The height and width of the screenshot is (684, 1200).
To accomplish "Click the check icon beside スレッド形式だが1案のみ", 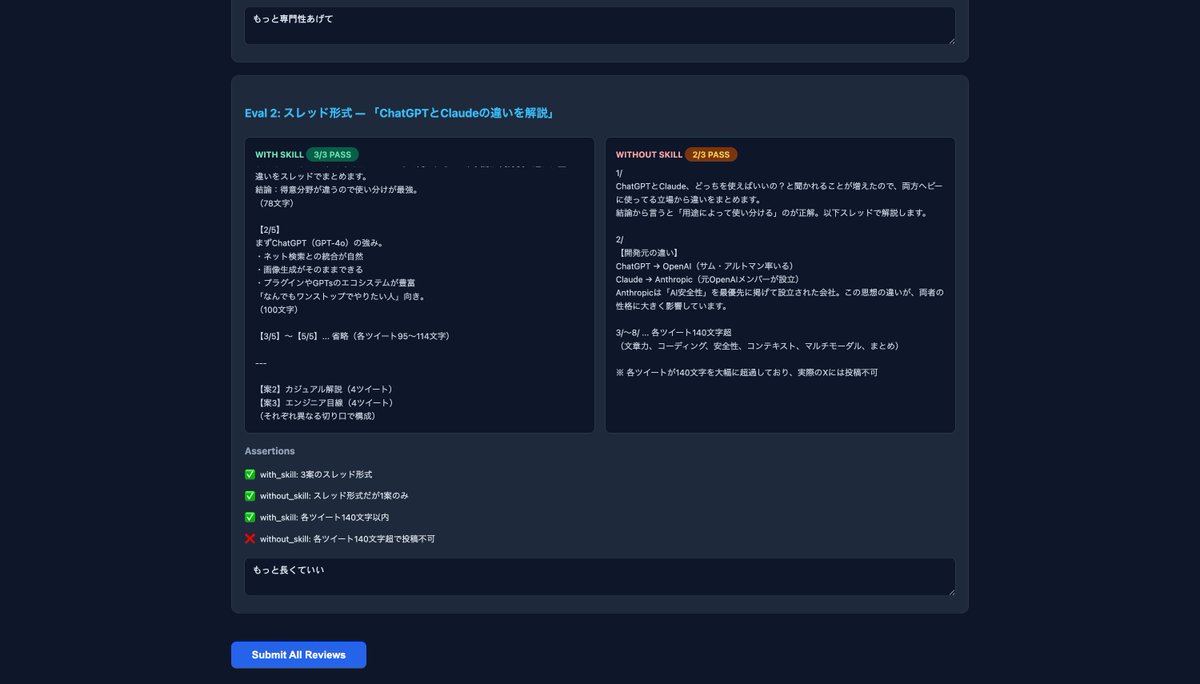I will 250,496.
